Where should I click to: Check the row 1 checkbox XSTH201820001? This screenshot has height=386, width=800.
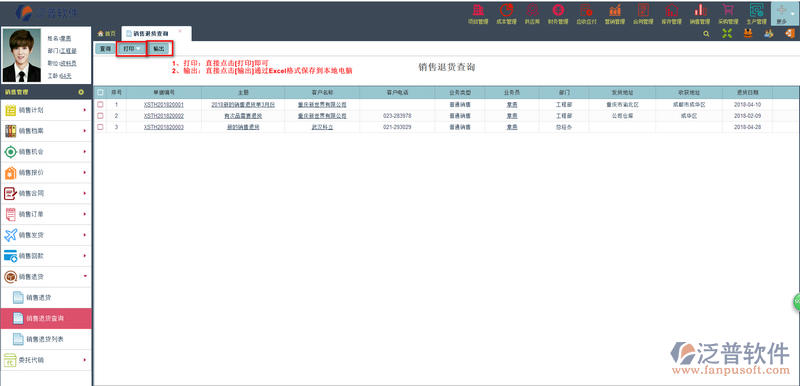100,104
